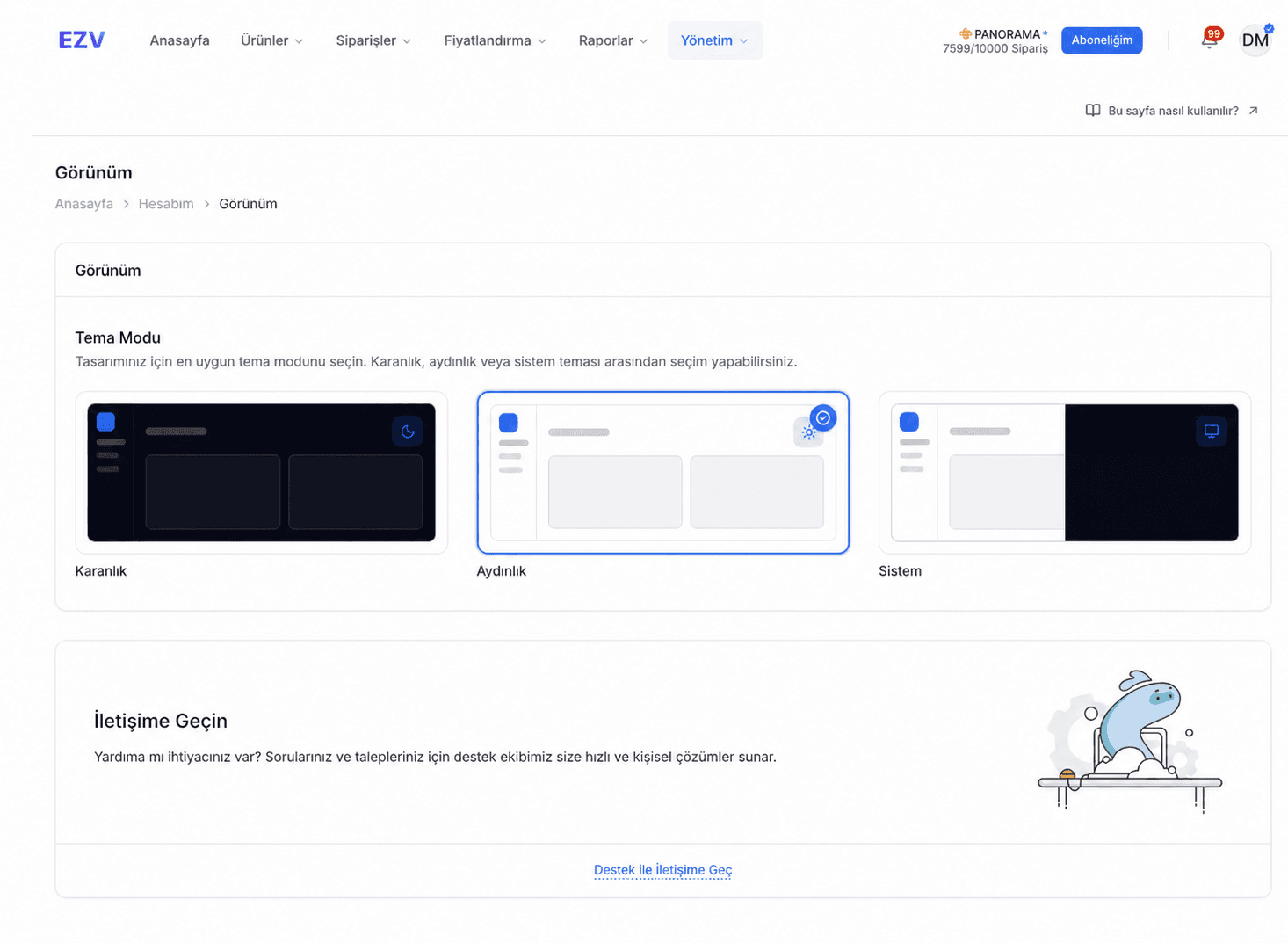This screenshot has height=943, width=1288.
Task: Select the Karanlık theme card
Action: pyautogui.click(x=261, y=473)
